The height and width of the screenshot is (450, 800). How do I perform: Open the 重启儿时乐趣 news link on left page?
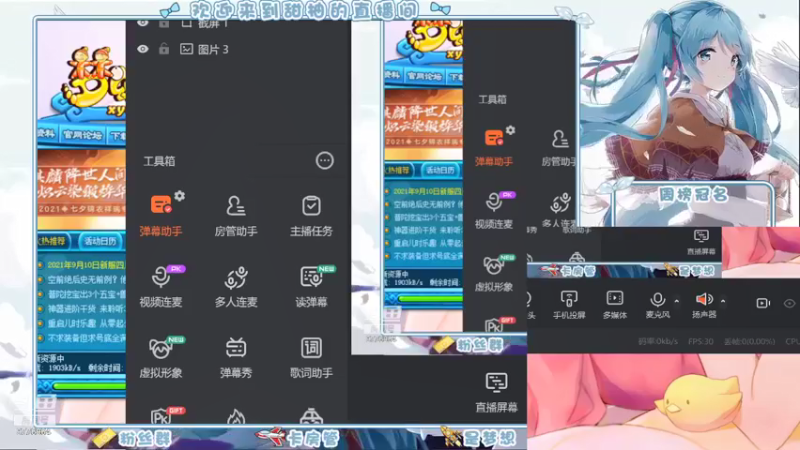pos(85,323)
